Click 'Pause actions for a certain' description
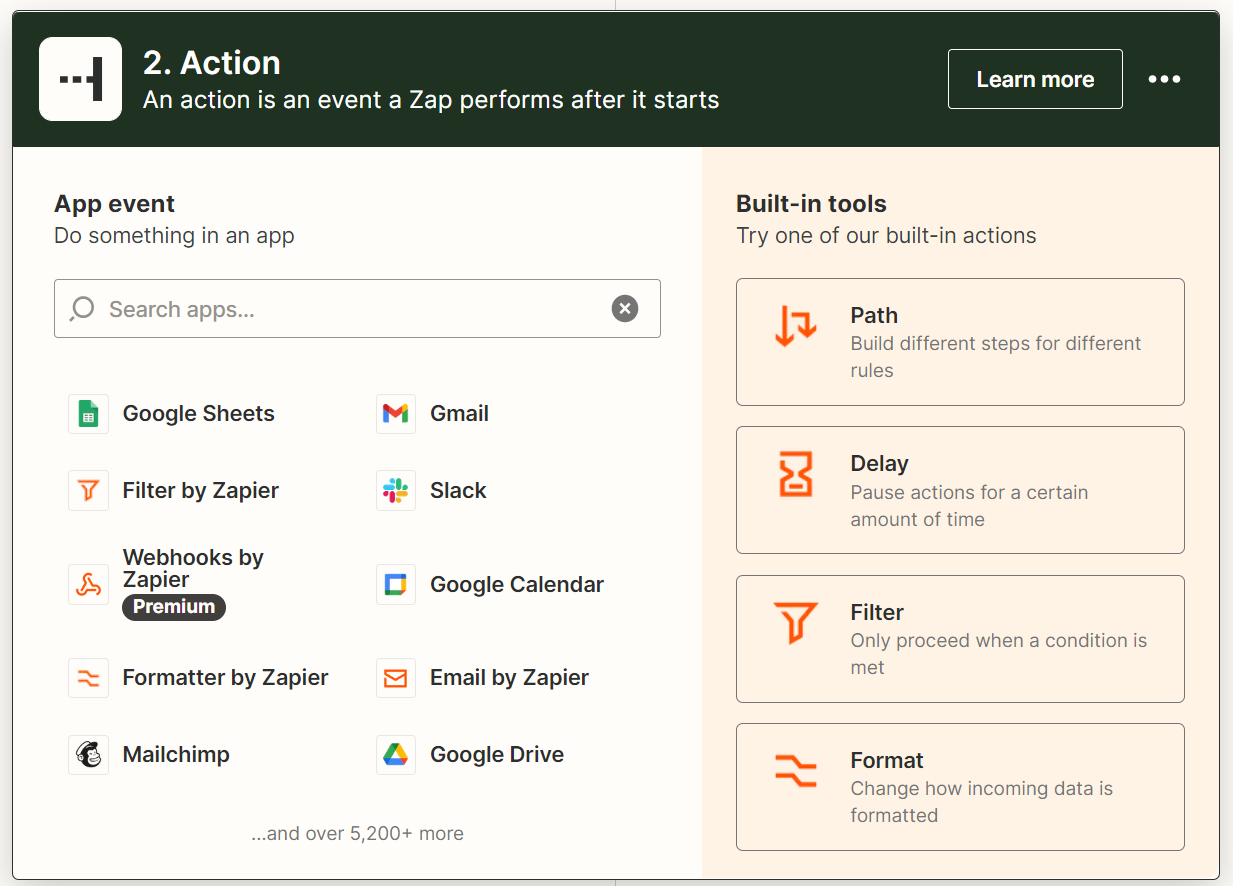The height and width of the screenshot is (886, 1233). click(x=969, y=493)
